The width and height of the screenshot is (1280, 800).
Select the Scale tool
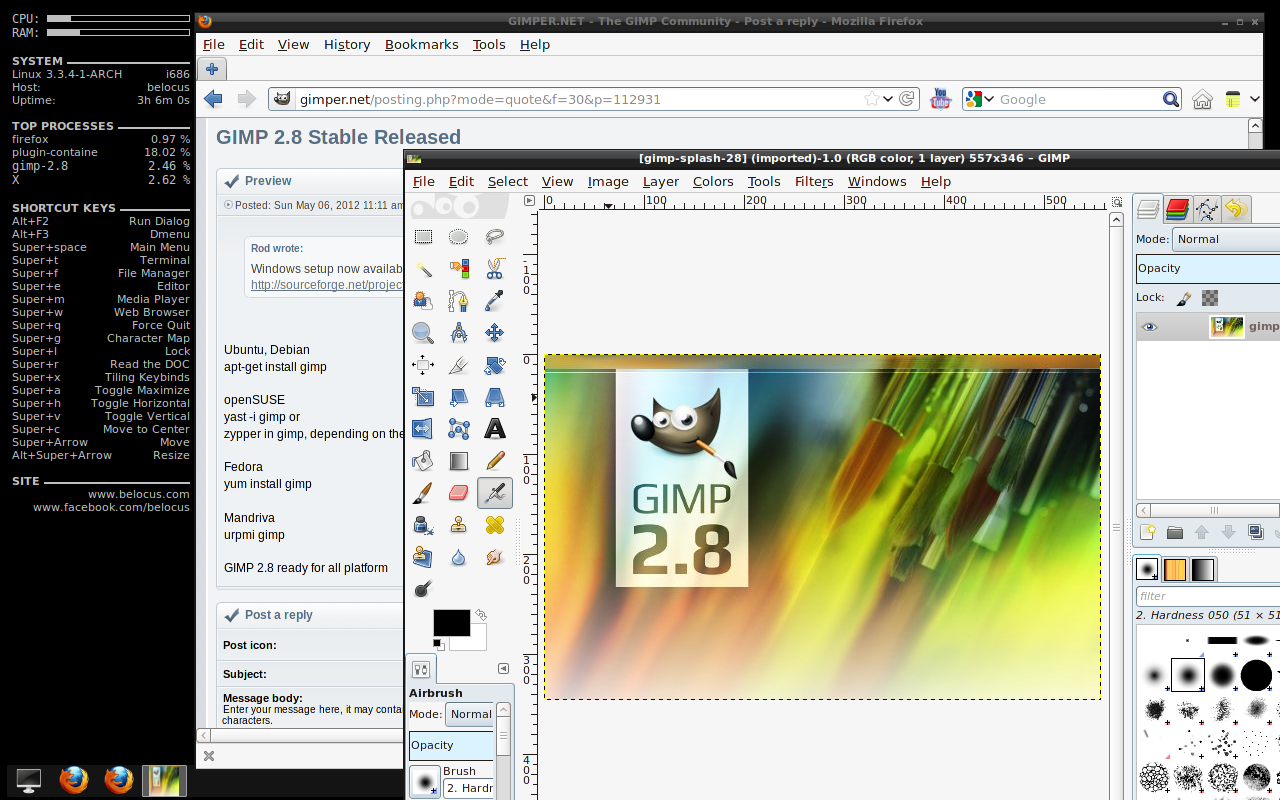pyautogui.click(x=423, y=397)
